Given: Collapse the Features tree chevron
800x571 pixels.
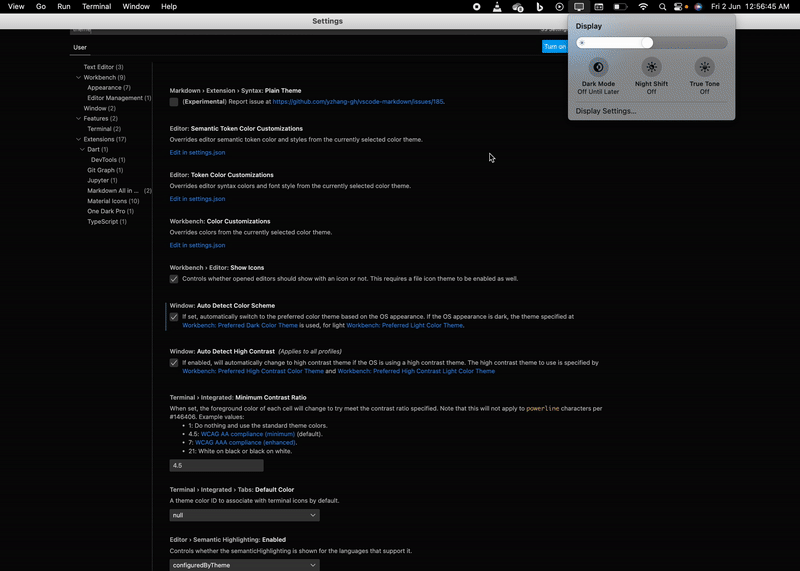Looking at the screenshot, I should (x=79, y=118).
